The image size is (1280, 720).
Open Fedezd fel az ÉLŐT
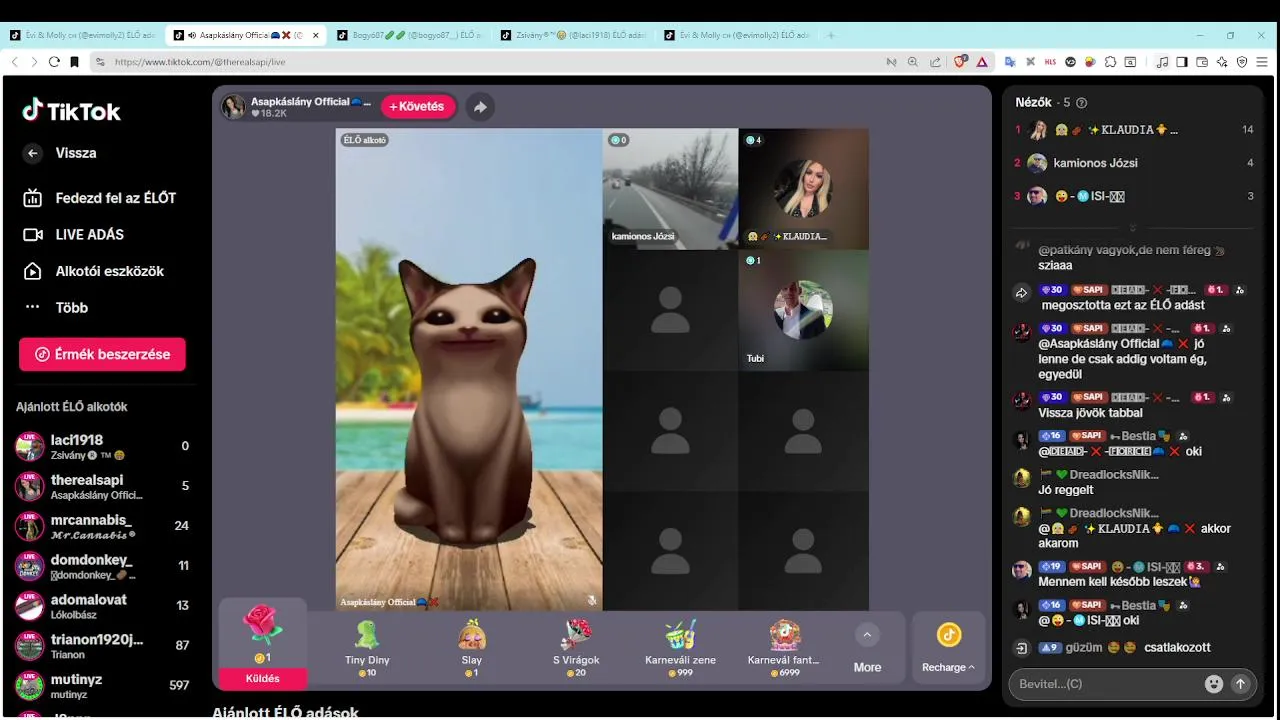click(x=100, y=198)
